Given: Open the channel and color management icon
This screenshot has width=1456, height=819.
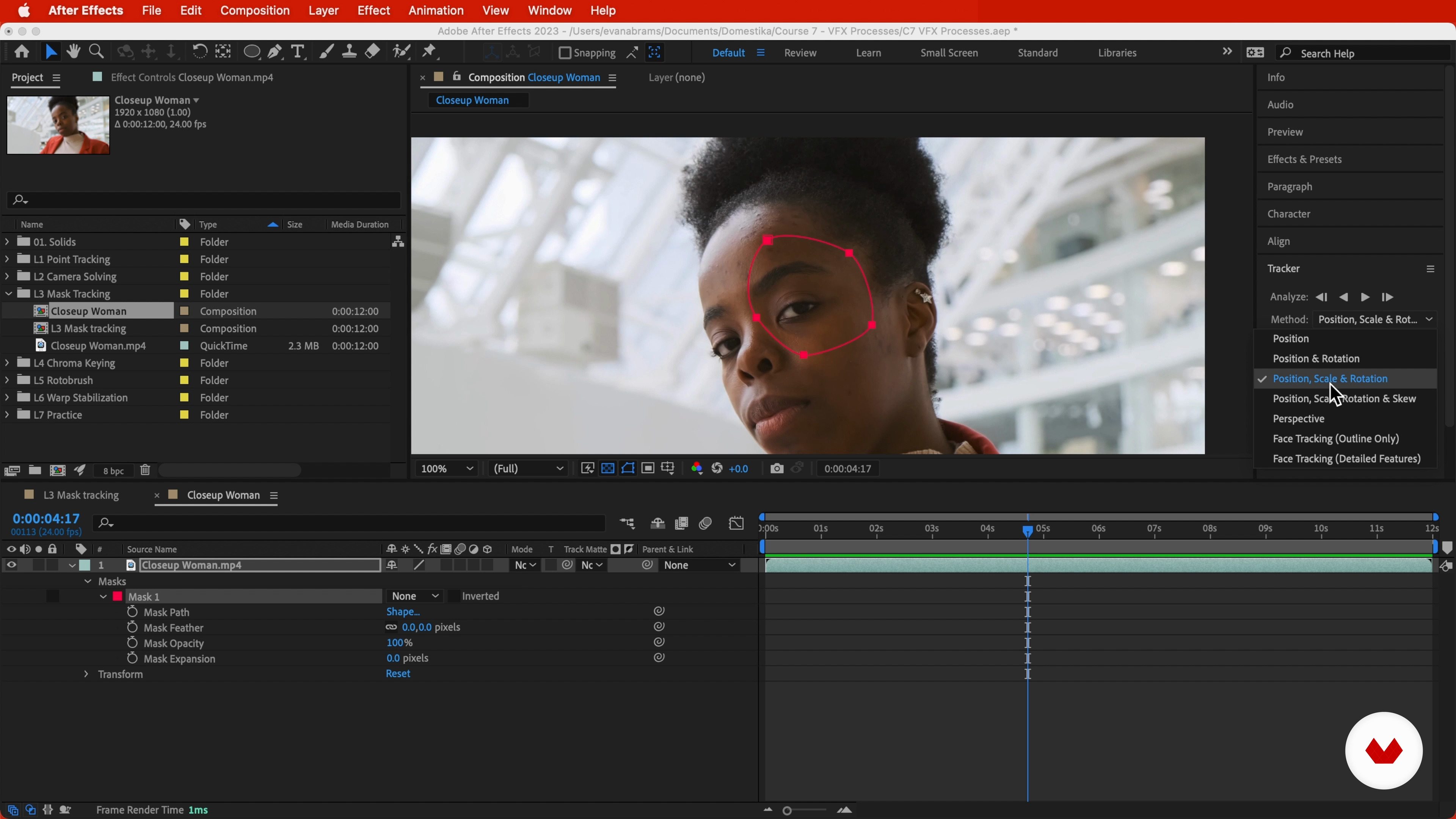Looking at the screenshot, I should pyautogui.click(x=697, y=469).
